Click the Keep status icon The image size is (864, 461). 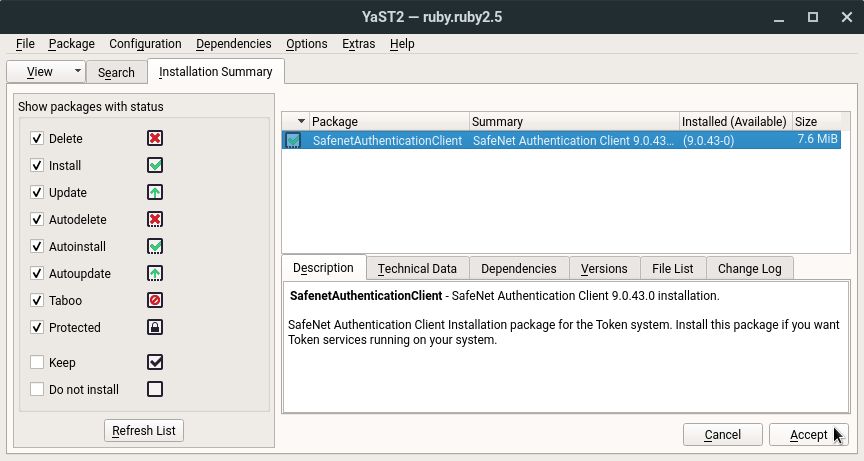(155, 362)
